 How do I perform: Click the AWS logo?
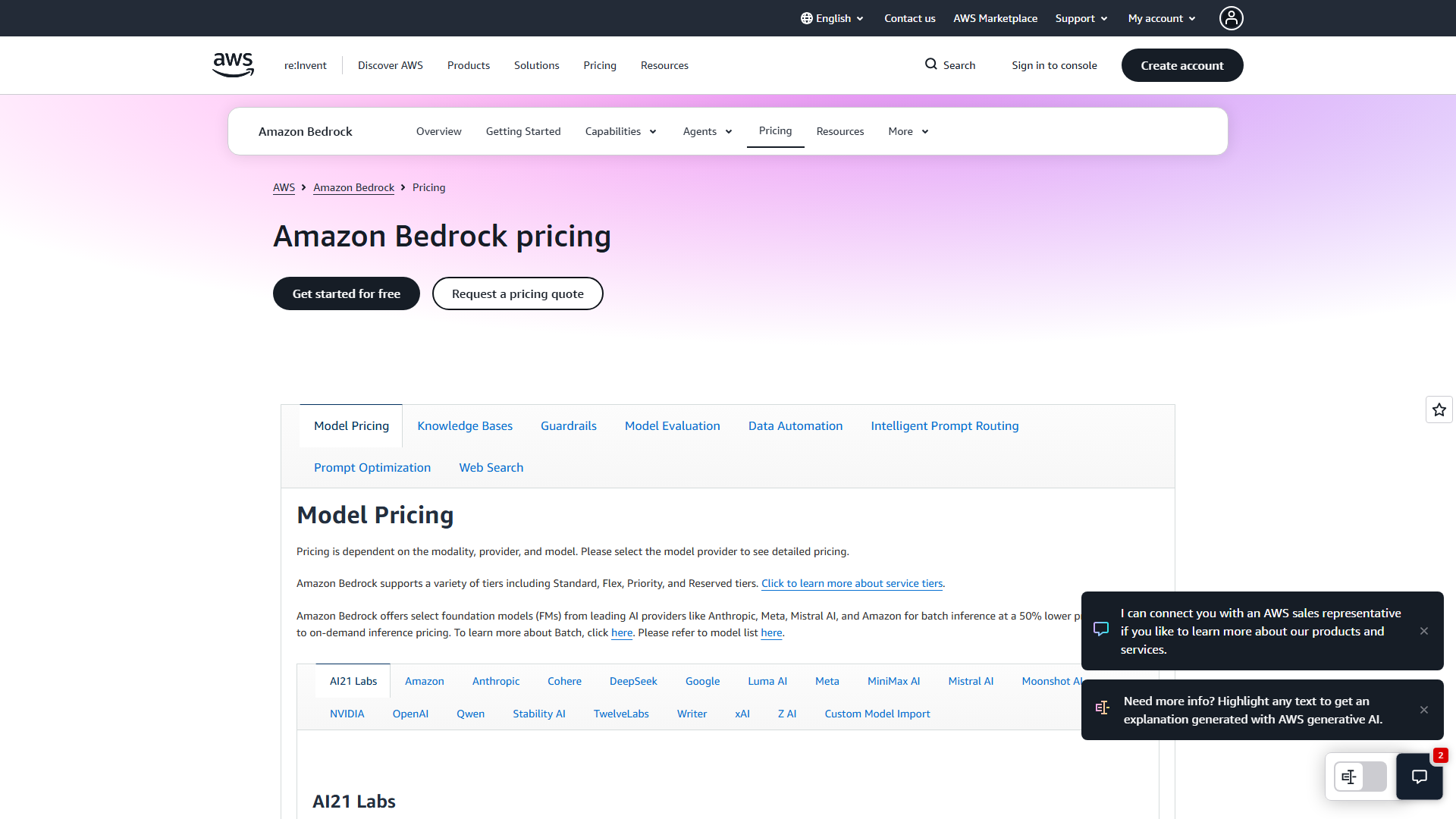[233, 65]
